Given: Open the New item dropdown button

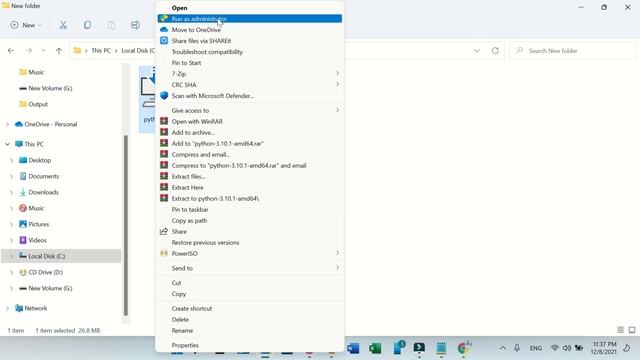Looking at the screenshot, I should (26, 25).
